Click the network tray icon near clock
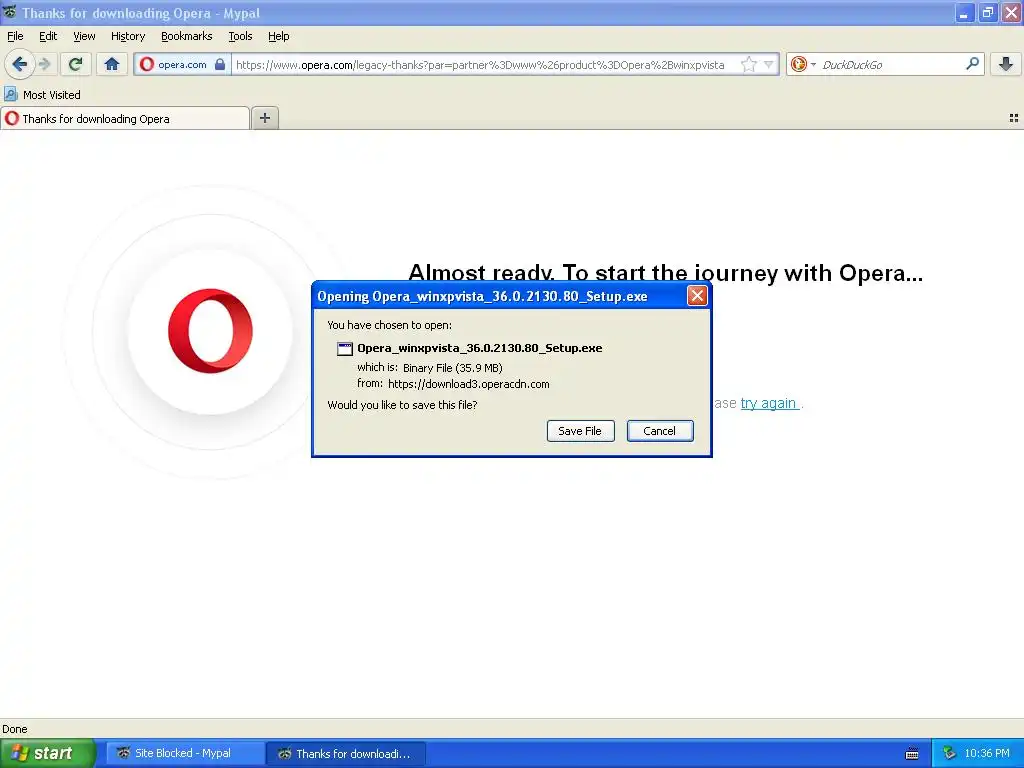 (x=949, y=754)
